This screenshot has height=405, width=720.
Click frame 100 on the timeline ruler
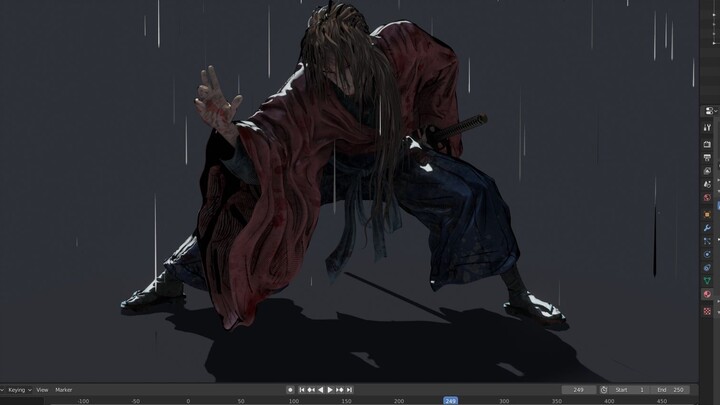294,401
